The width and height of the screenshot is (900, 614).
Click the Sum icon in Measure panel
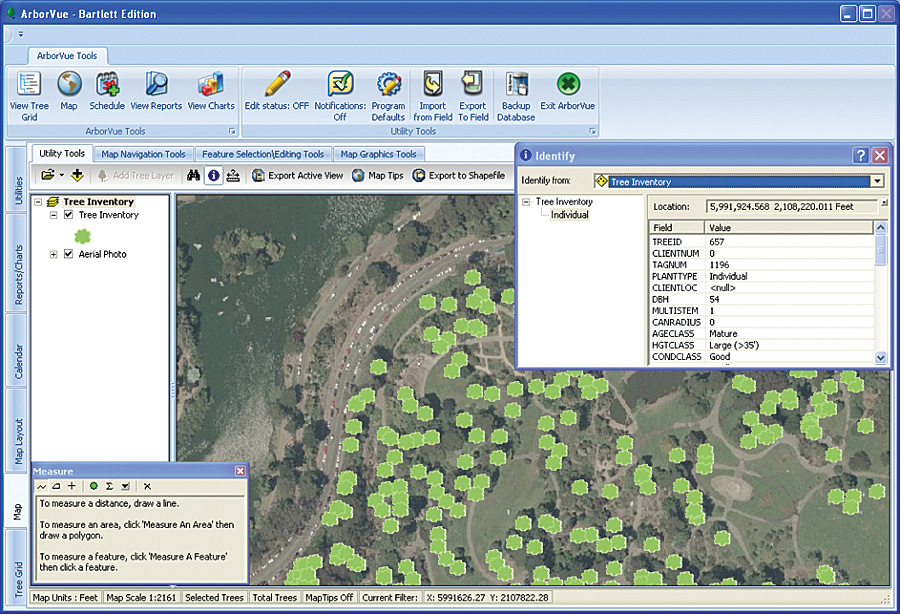point(108,486)
